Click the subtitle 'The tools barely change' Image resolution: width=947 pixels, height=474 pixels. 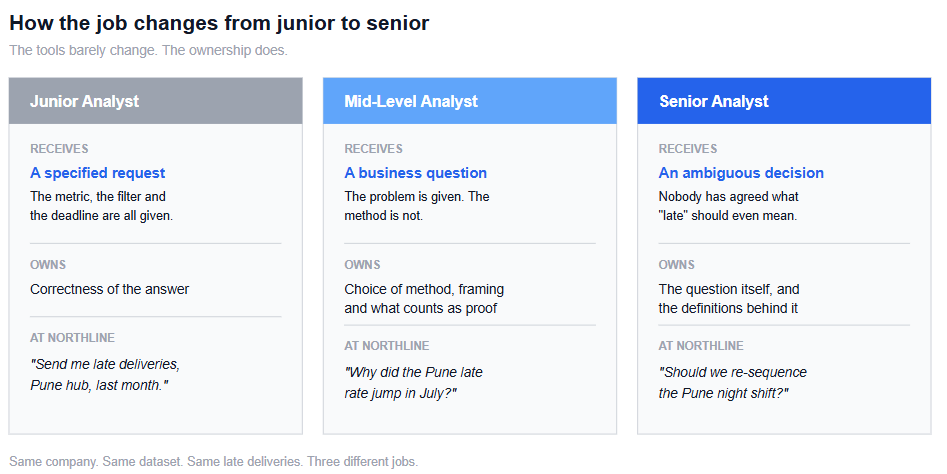click(x=149, y=50)
